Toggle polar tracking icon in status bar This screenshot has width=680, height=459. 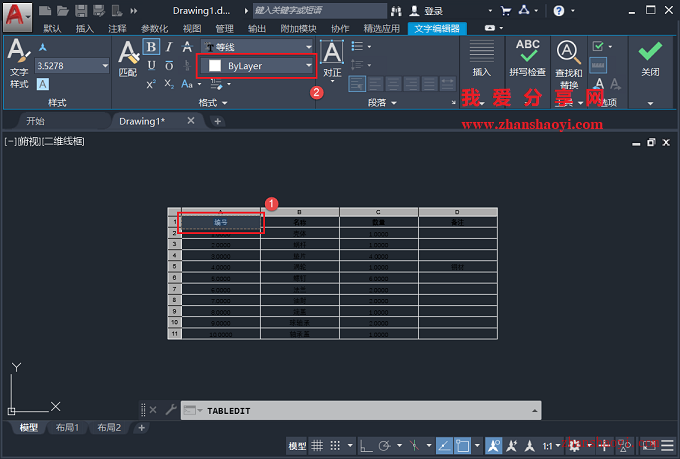[x=384, y=446]
